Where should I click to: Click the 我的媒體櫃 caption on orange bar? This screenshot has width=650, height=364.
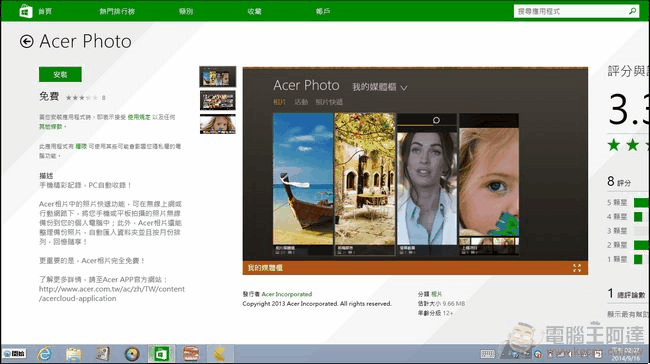(265, 268)
